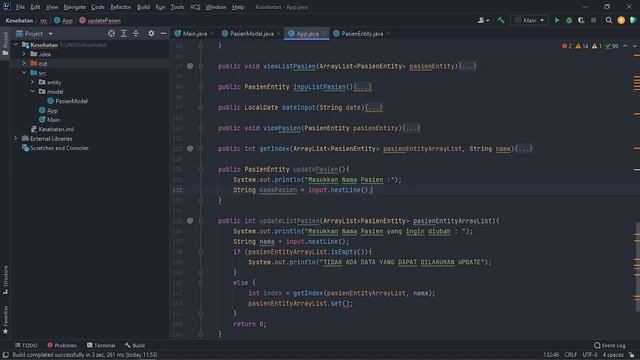Click gutter icon next to getIndex

[190, 149]
